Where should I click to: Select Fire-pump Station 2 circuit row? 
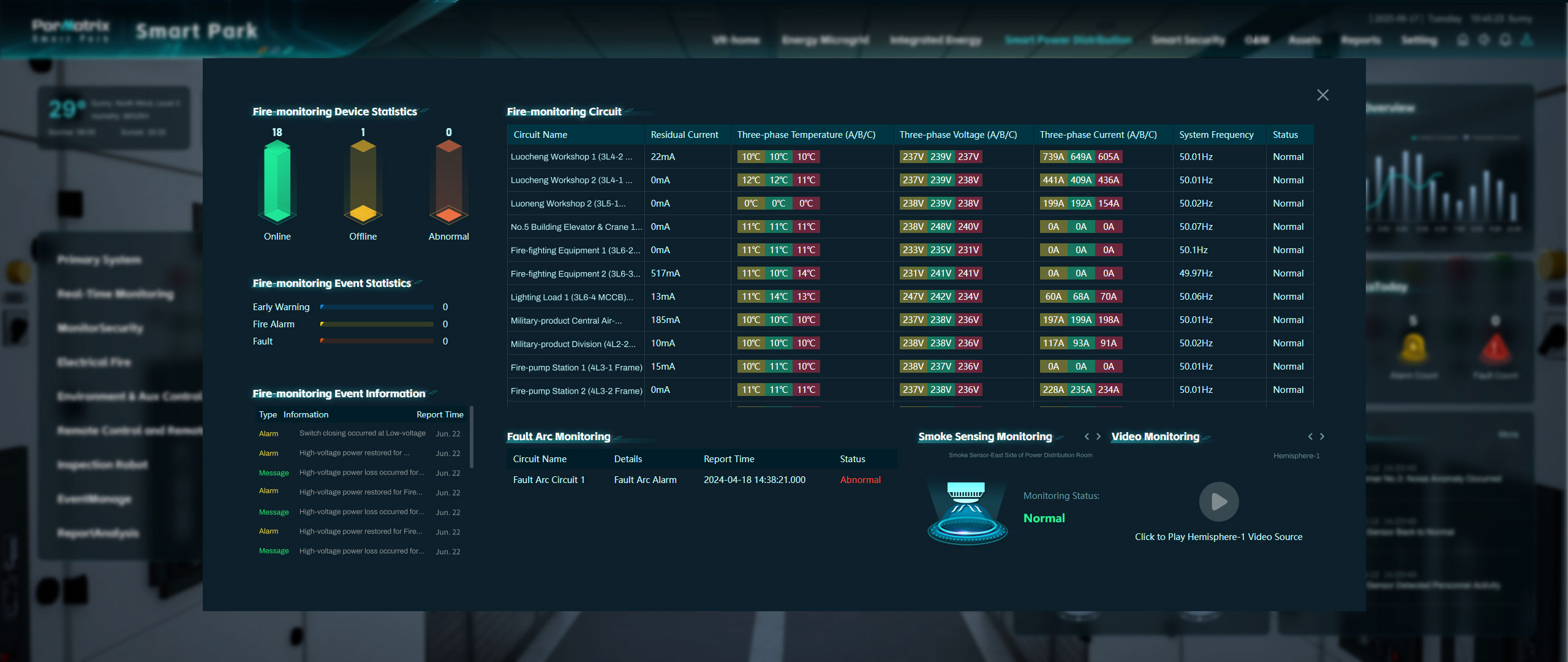click(x=910, y=390)
